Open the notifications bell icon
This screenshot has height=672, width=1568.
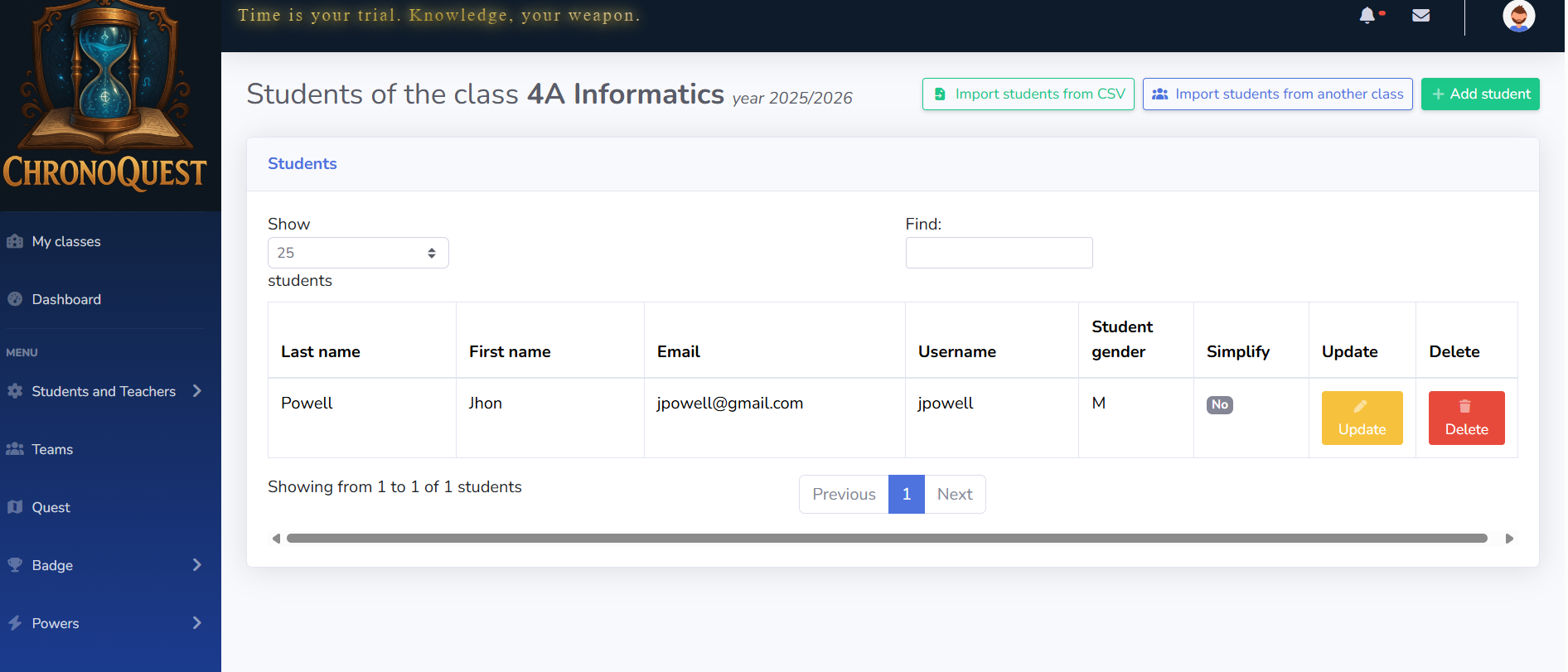(1367, 15)
